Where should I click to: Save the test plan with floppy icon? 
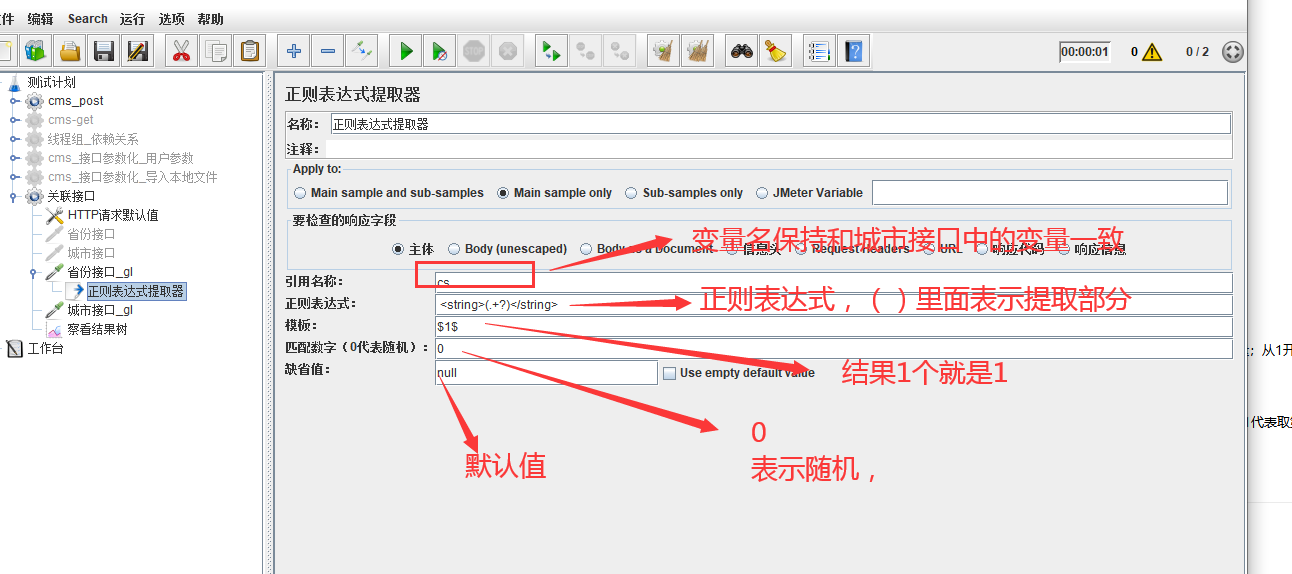[103, 51]
